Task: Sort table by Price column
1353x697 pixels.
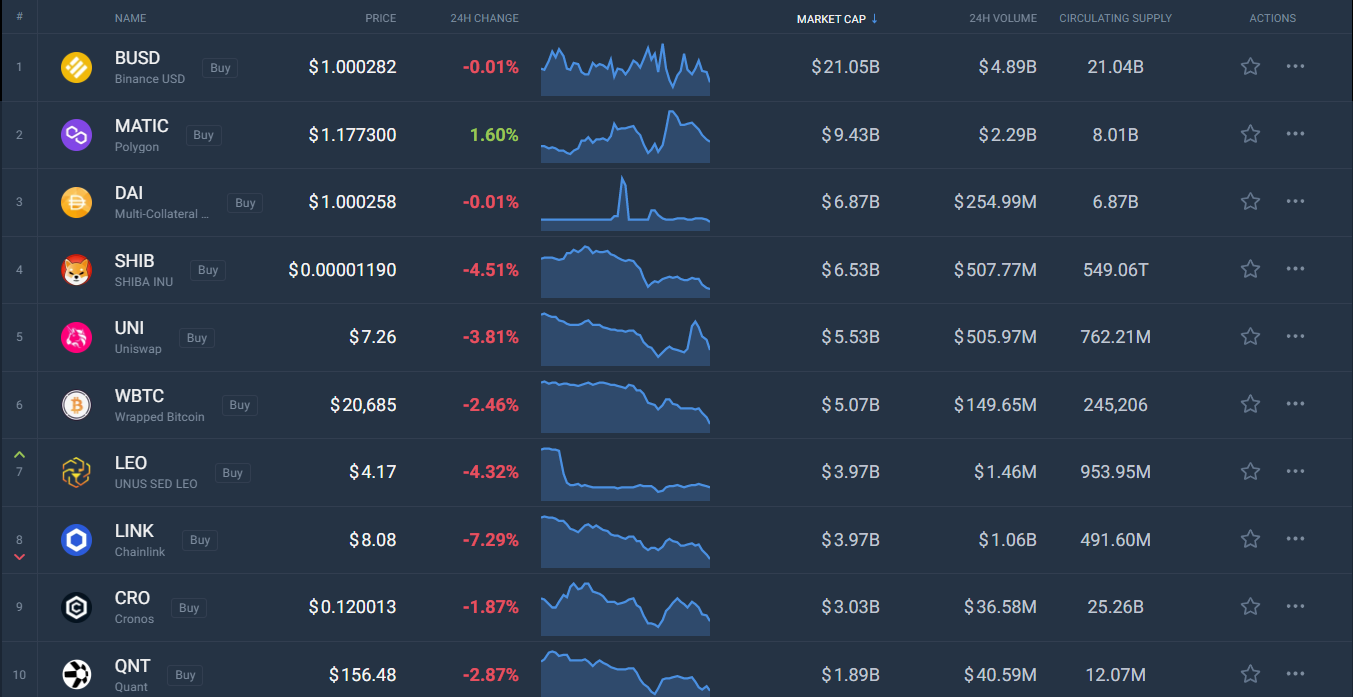Action: [x=380, y=18]
